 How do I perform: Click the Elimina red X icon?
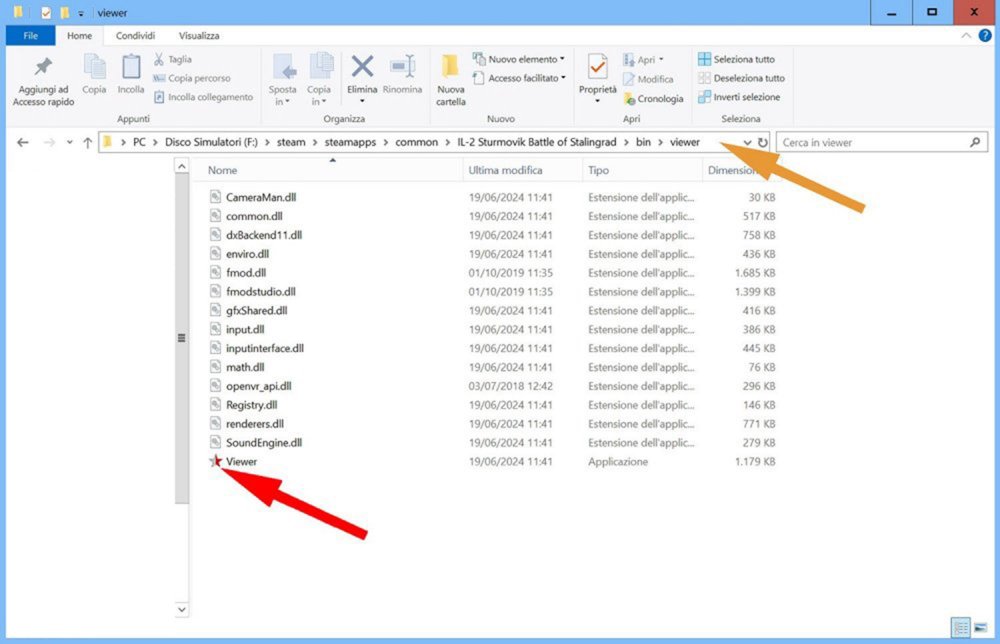(x=362, y=66)
